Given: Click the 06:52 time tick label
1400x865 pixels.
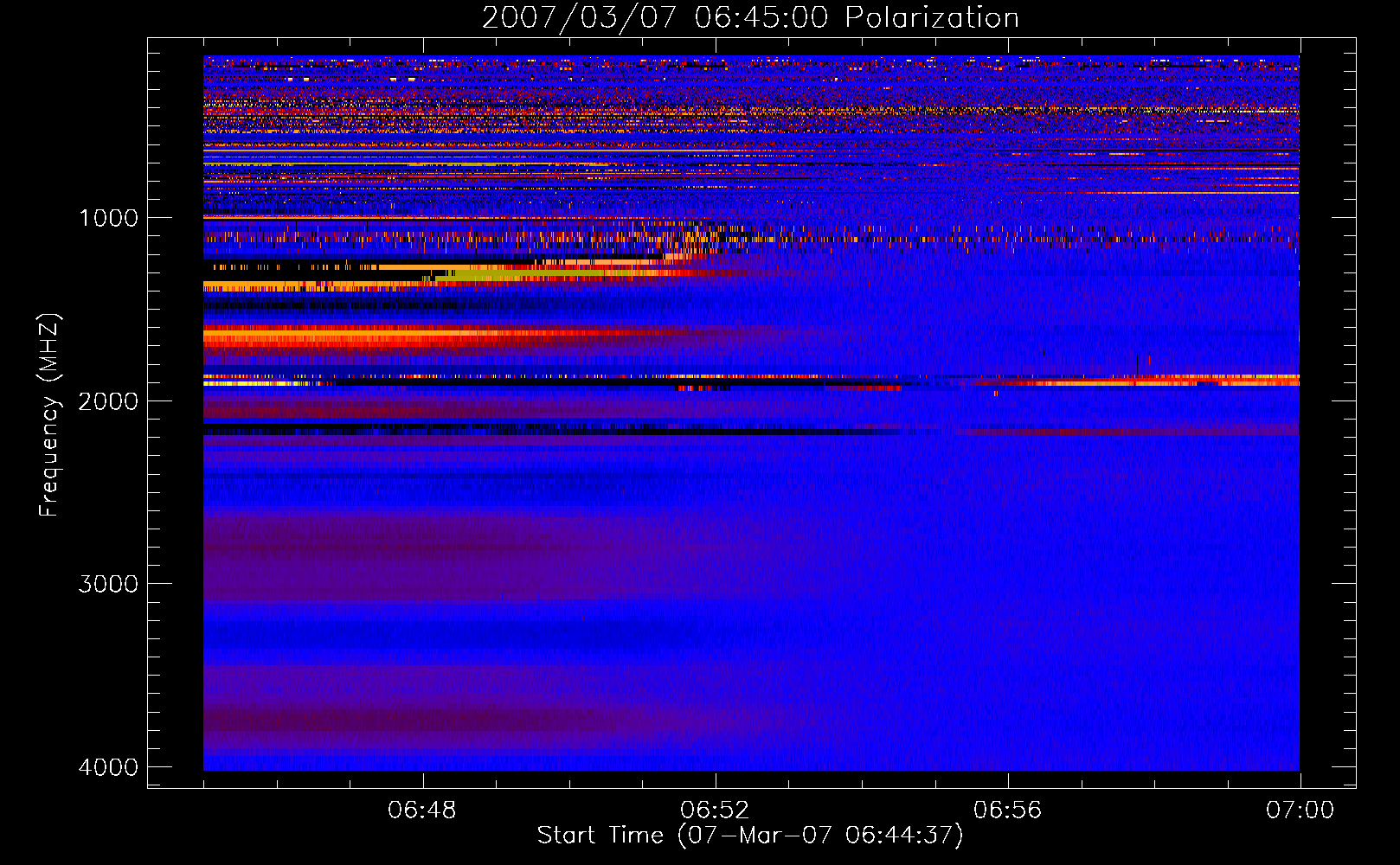Looking at the screenshot, I should tap(715, 811).
